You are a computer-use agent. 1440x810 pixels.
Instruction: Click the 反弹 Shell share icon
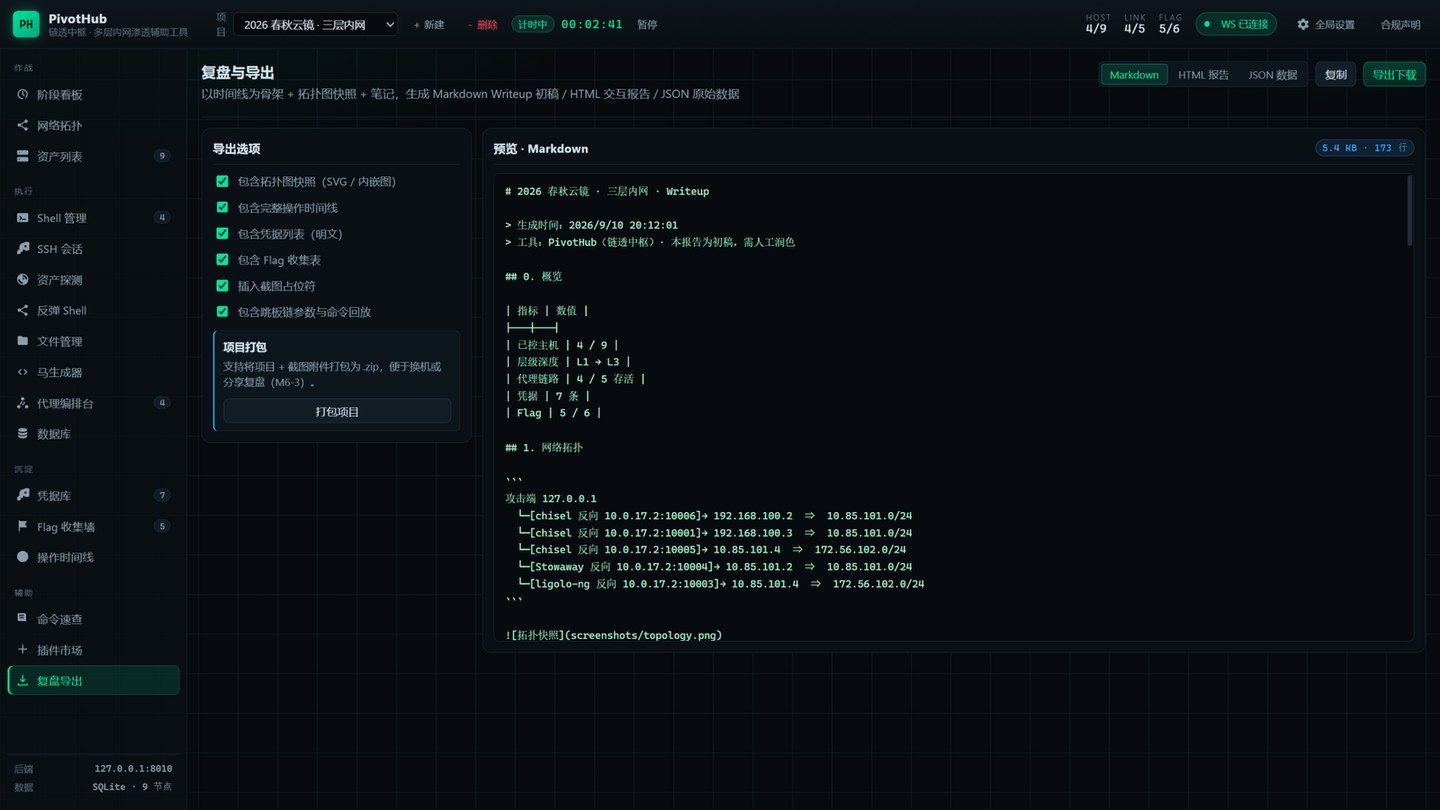[23, 311]
